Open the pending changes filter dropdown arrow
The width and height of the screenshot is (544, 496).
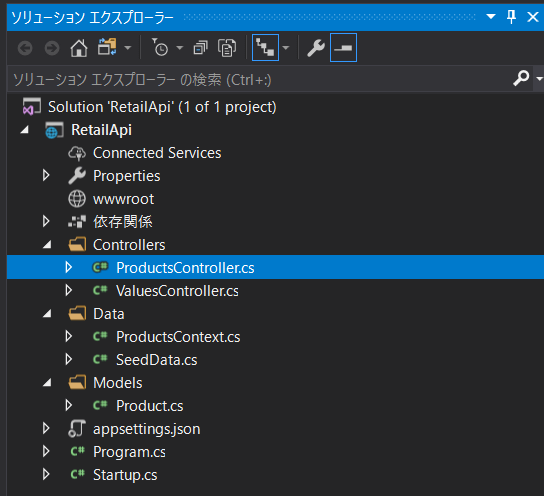179,48
